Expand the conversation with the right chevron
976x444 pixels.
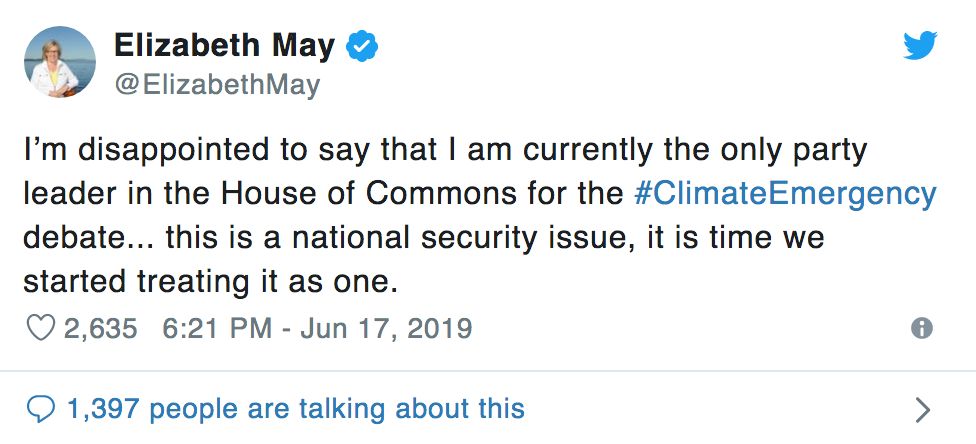coord(922,408)
